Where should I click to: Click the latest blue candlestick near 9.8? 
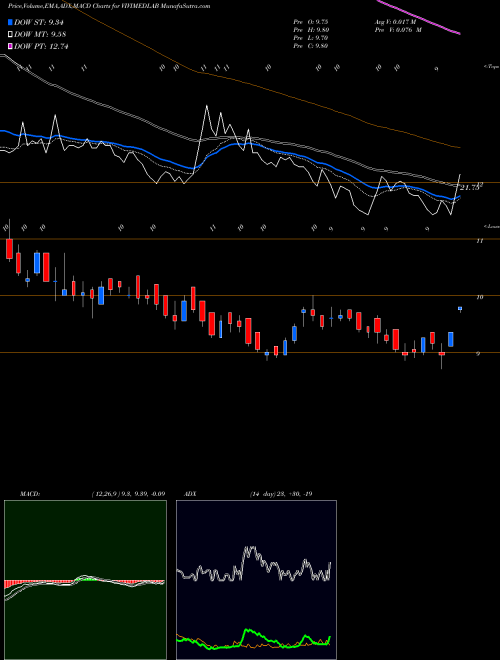pyautogui.click(x=460, y=309)
